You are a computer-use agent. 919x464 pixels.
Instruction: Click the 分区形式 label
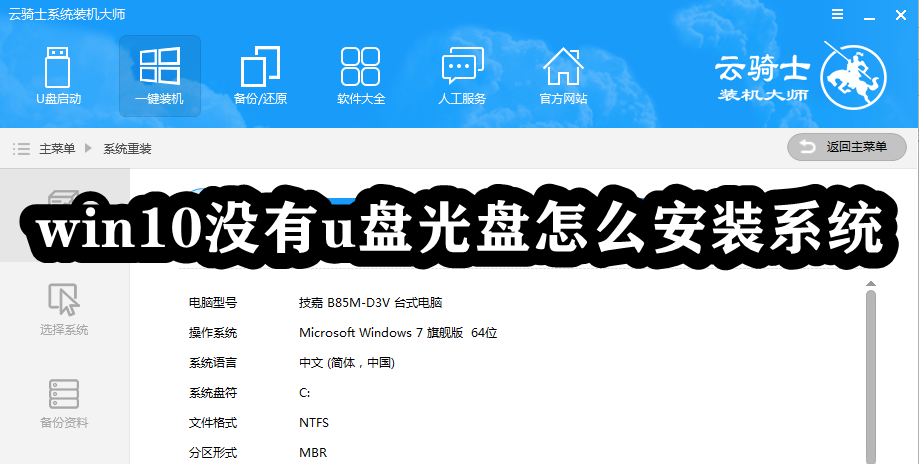click(x=213, y=452)
